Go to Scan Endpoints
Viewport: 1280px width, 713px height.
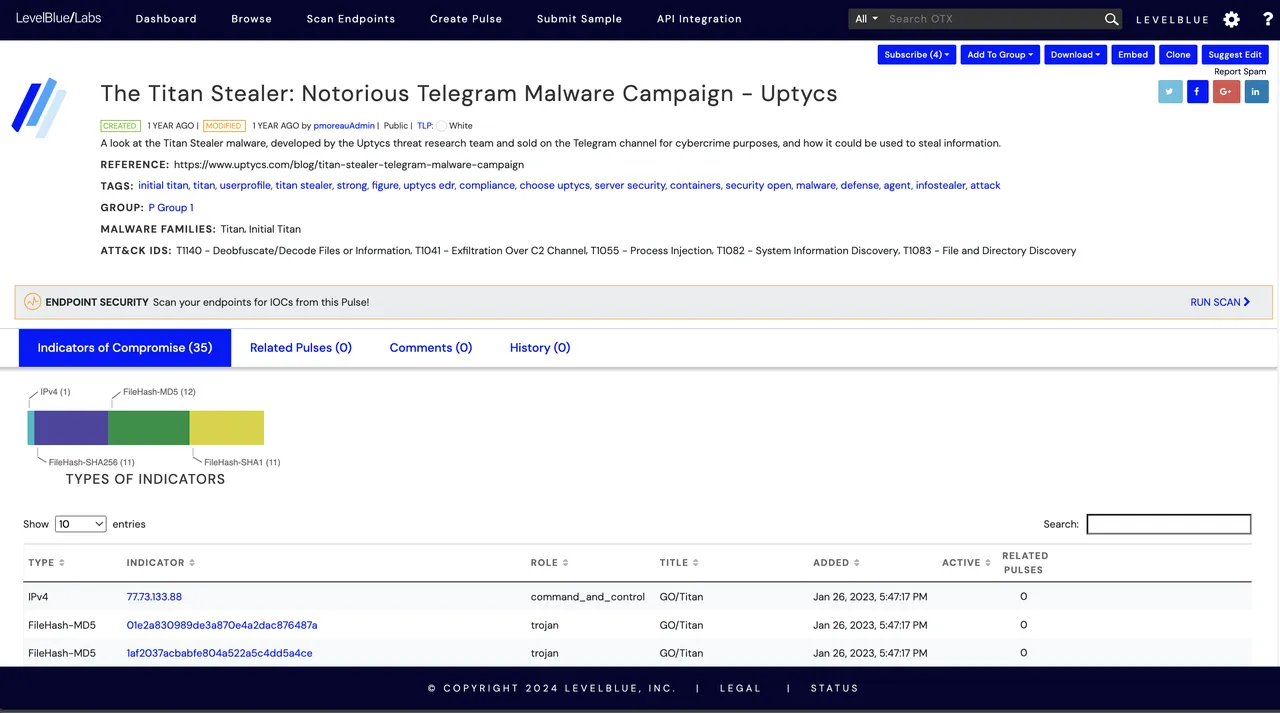tap(351, 19)
